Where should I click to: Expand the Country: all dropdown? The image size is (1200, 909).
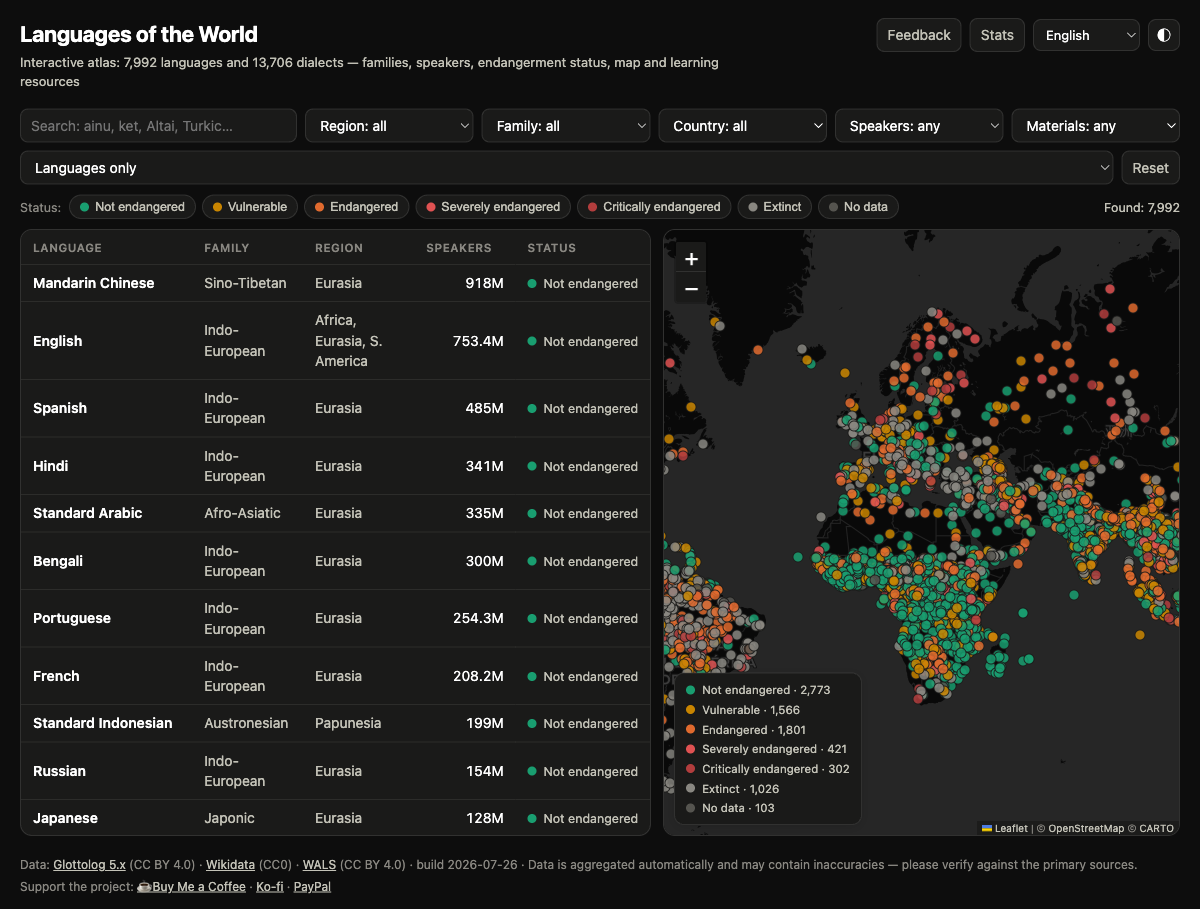pos(742,126)
